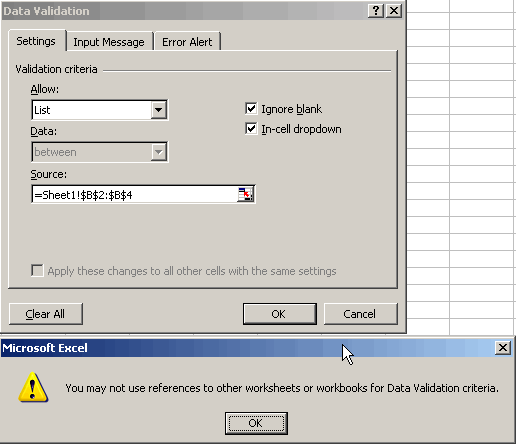The width and height of the screenshot is (516, 444).
Task: Close the Microsoft Excel warning dialog
Action: (503, 348)
